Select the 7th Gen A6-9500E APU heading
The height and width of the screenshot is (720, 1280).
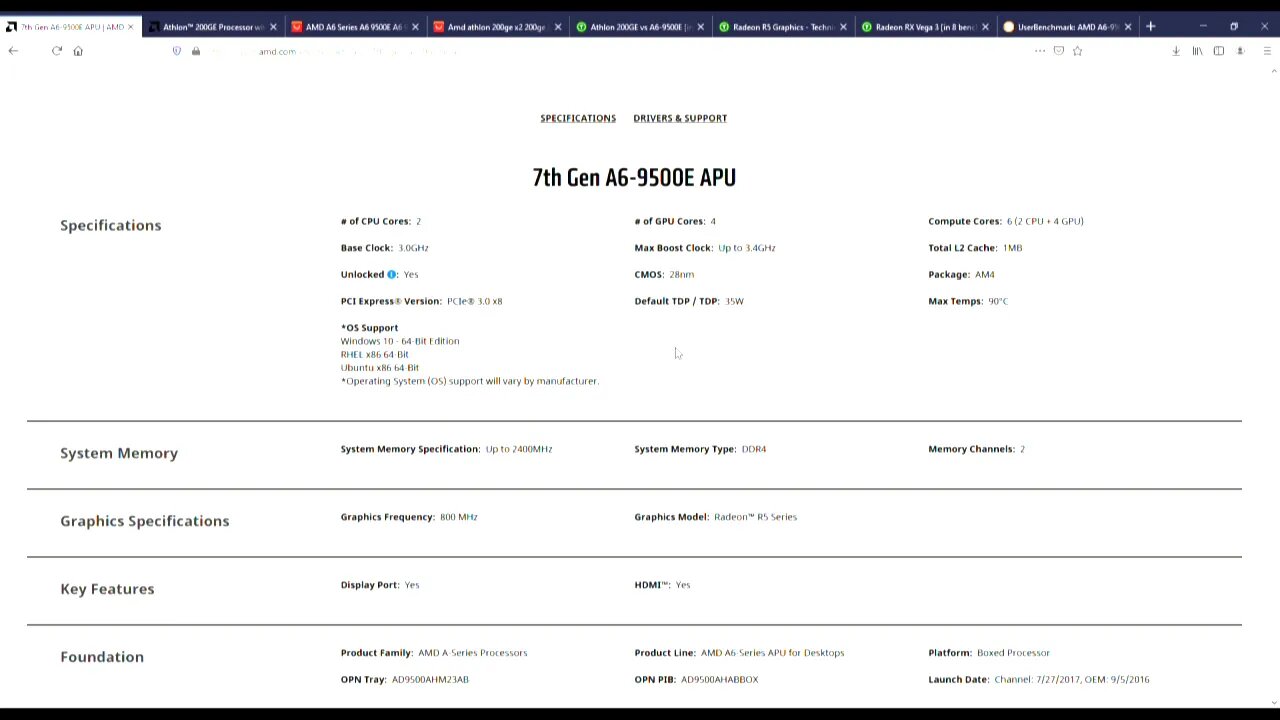[x=634, y=178]
